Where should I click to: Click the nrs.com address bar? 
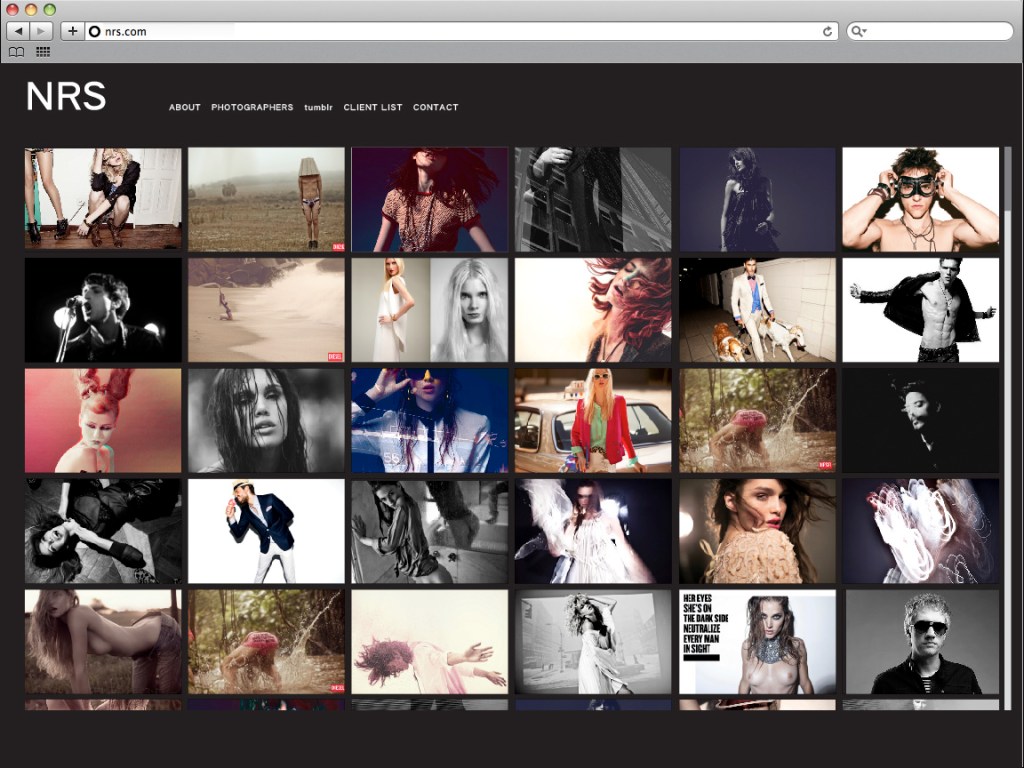coord(450,31)
